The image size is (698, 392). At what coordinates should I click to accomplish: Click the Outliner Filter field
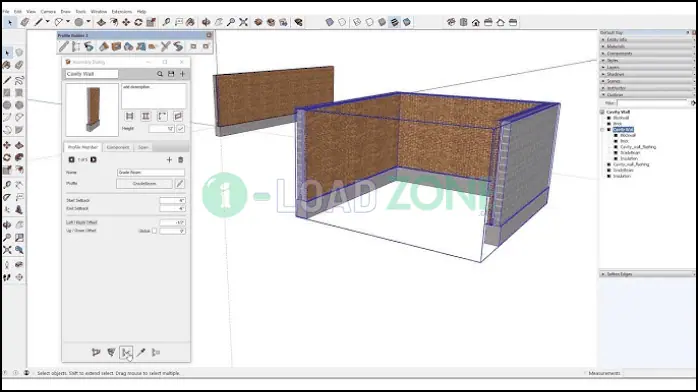point(653,103)
